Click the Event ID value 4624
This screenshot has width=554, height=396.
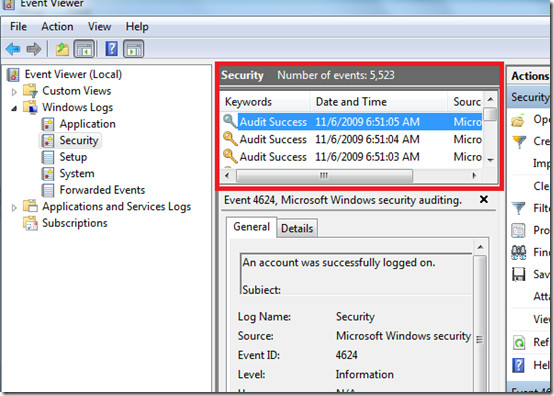pyautogui.click(x=347, y=355)
